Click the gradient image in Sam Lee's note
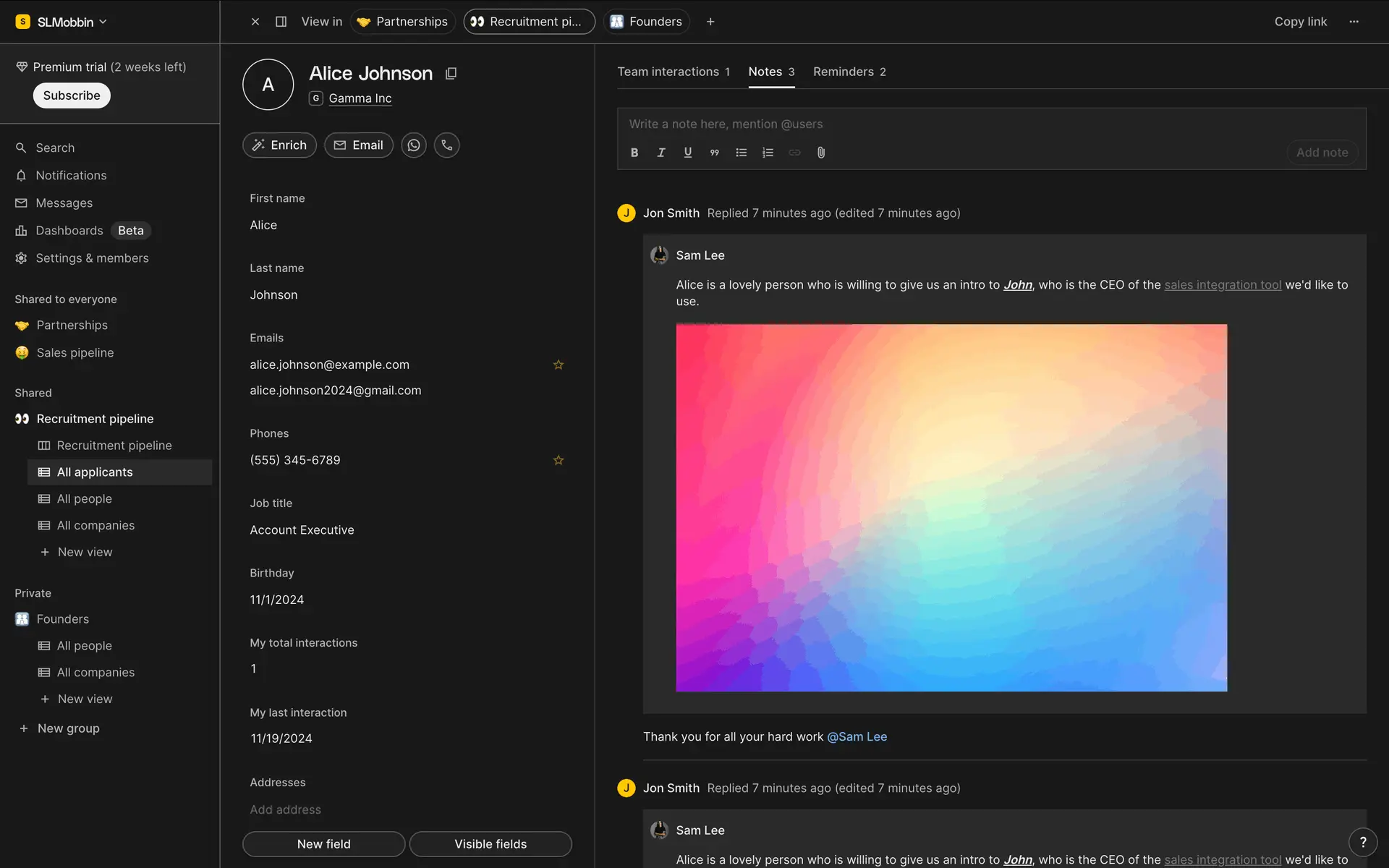 coord(951,508)
